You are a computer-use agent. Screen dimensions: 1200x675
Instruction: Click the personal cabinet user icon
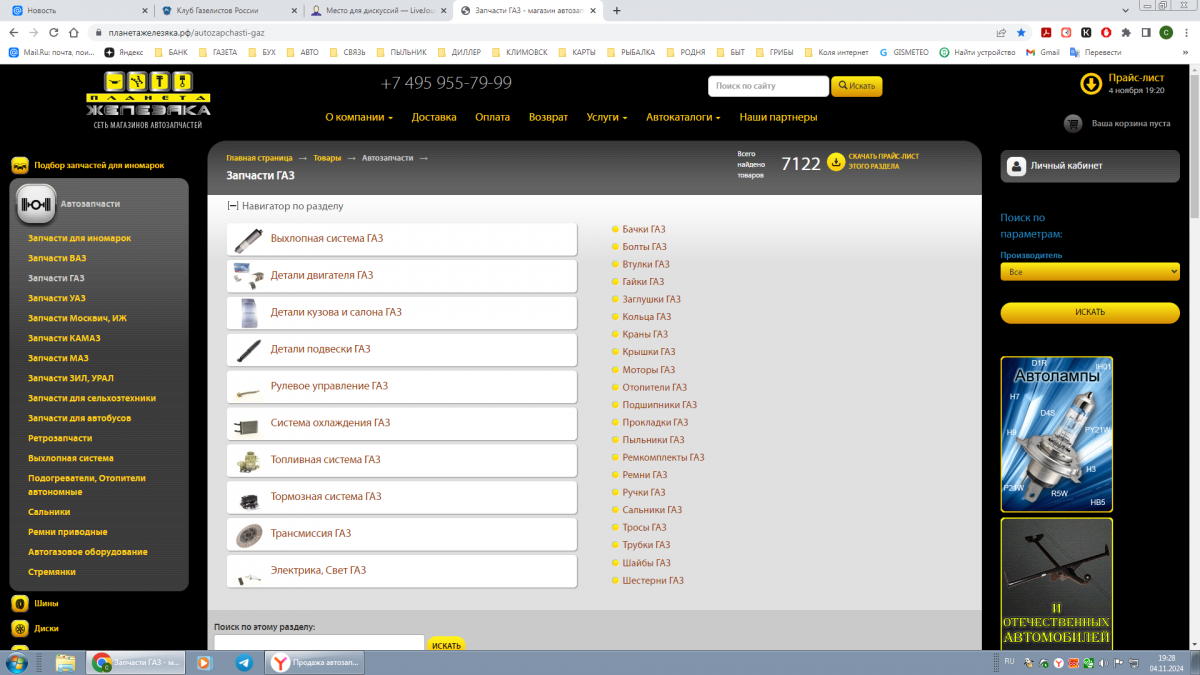pyautogui.click(x=1016, y=166)
